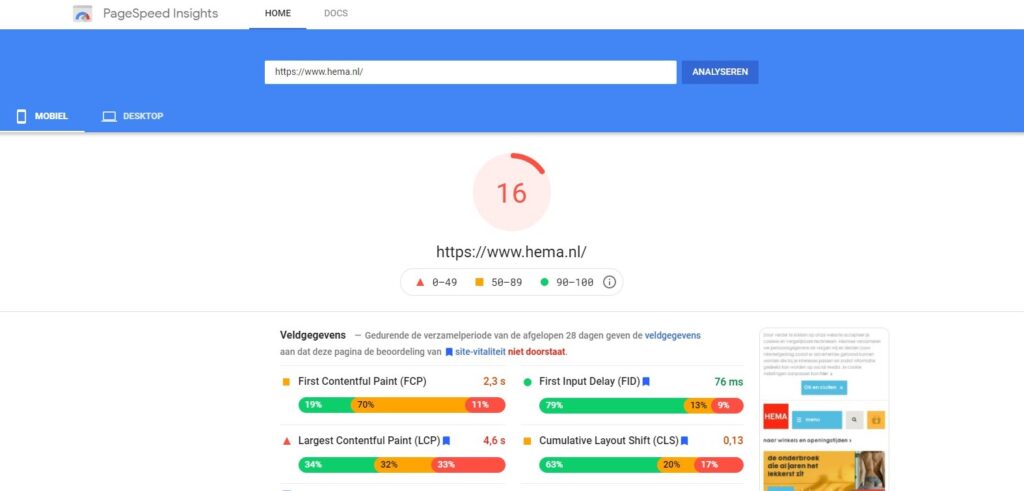
Task: Click Cumulative Layout Shift (CLS) label
Action: click(609, 441)
